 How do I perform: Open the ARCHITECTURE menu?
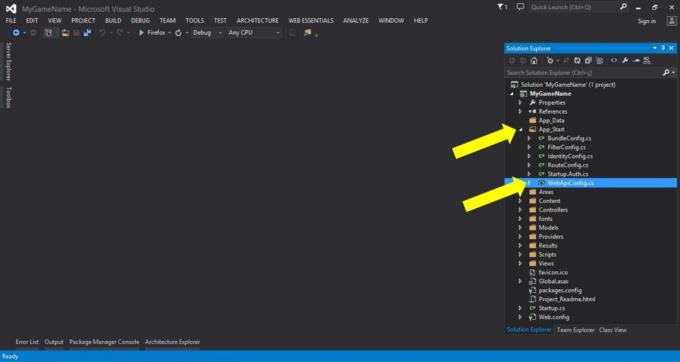[x=258, y=20]
